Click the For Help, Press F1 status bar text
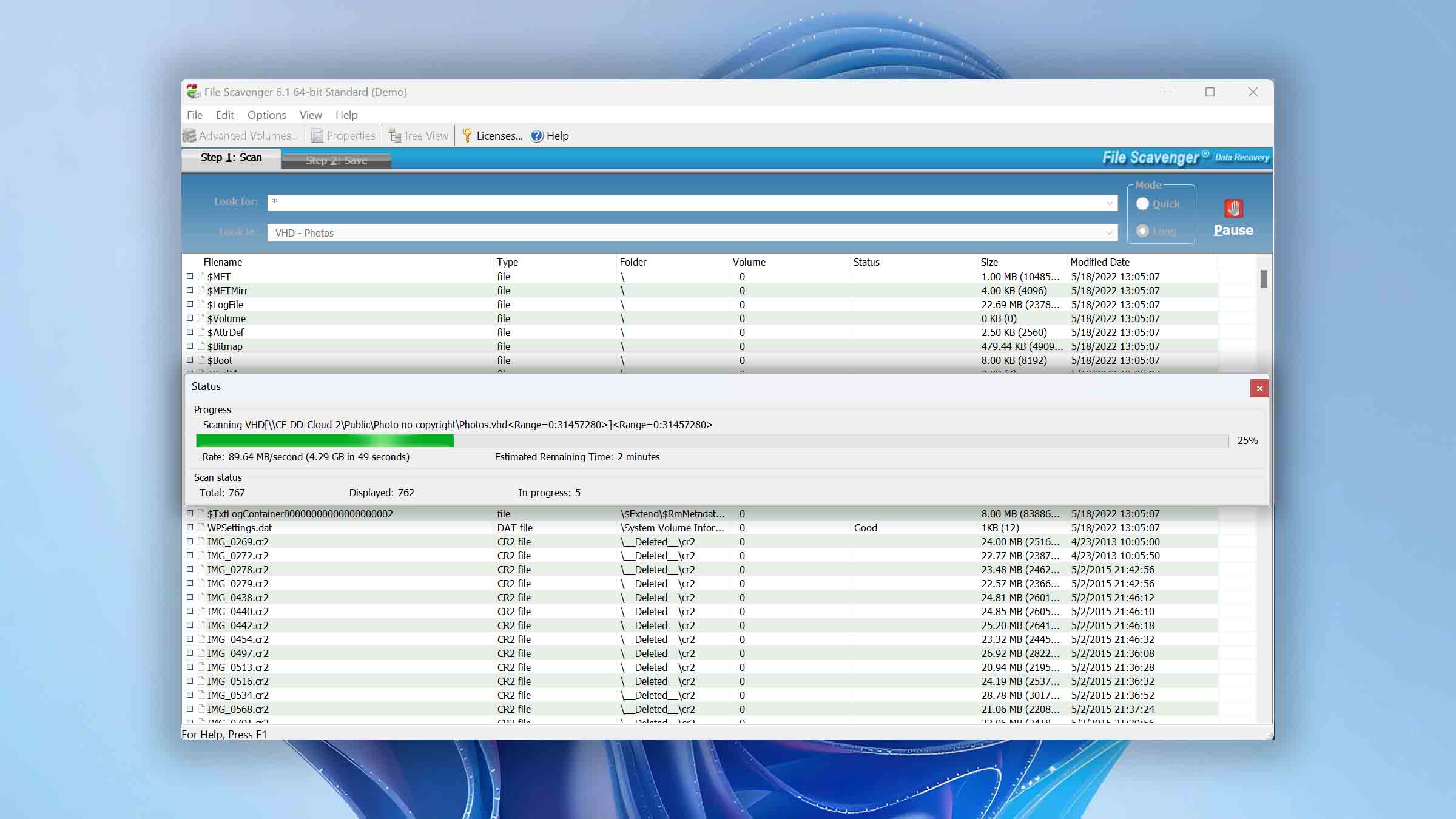This screenshot has width=1456, height=819. 224,734
